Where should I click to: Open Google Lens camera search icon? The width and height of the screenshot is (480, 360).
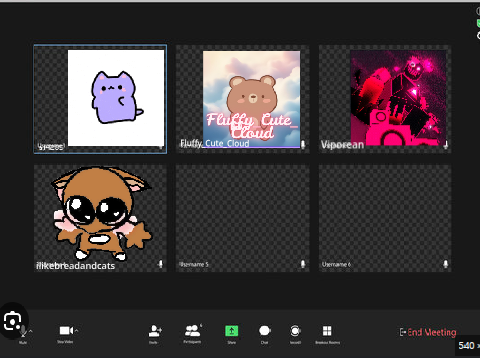(x=12, y=321)
